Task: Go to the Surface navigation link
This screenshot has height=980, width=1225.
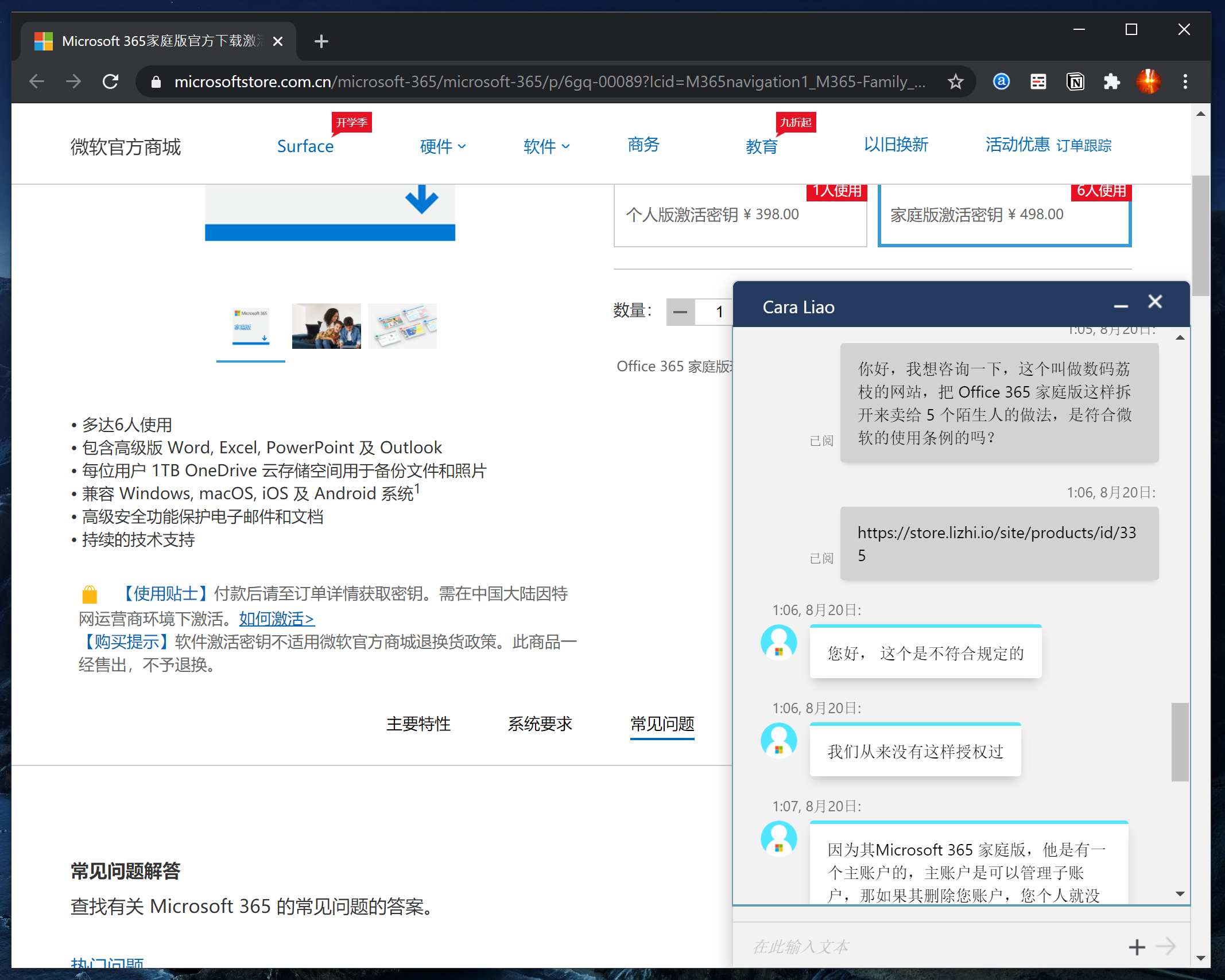Action: pyautogui.click(x=305, y=147)
